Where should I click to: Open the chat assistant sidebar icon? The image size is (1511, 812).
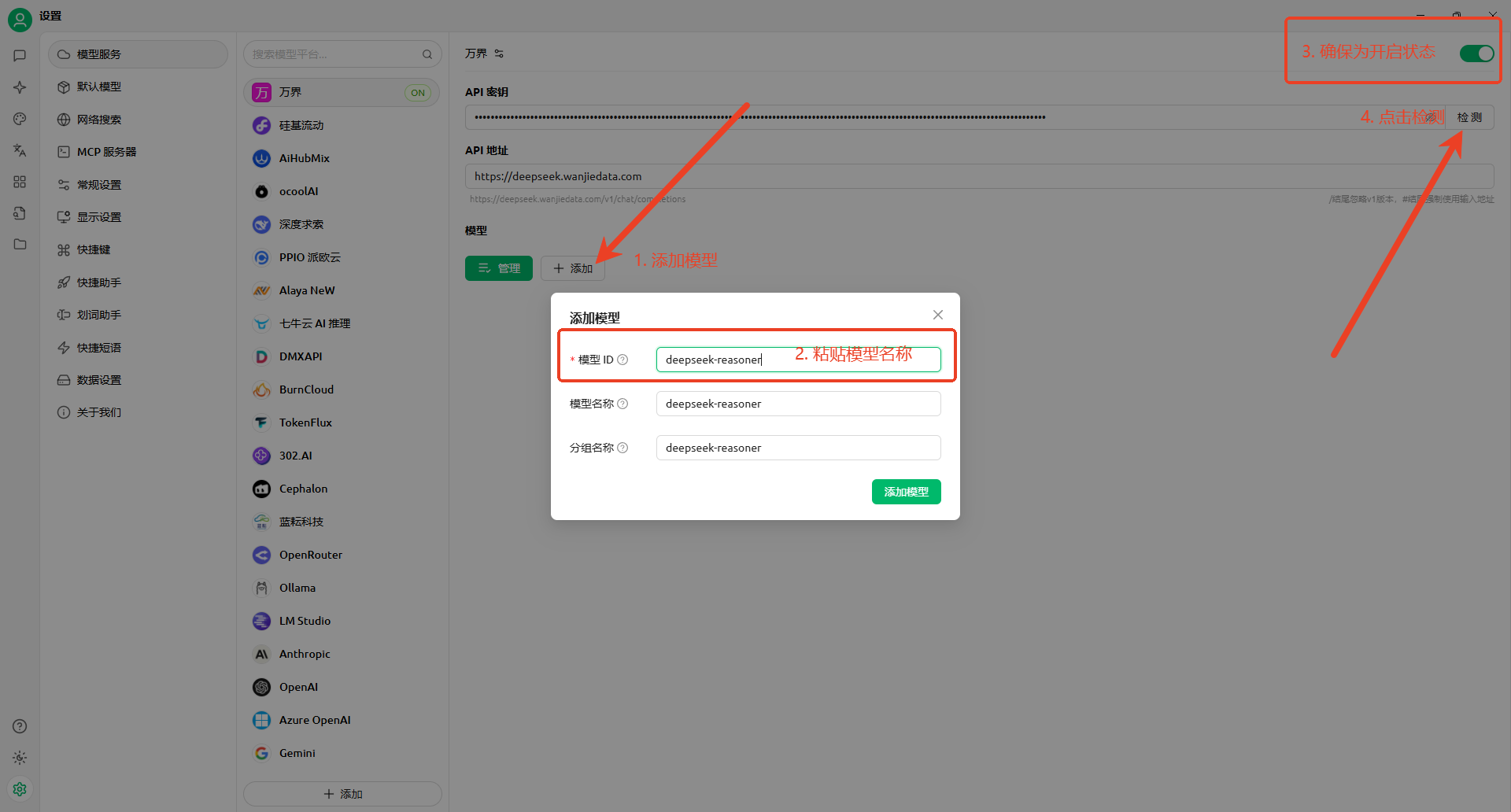[20, 56]
